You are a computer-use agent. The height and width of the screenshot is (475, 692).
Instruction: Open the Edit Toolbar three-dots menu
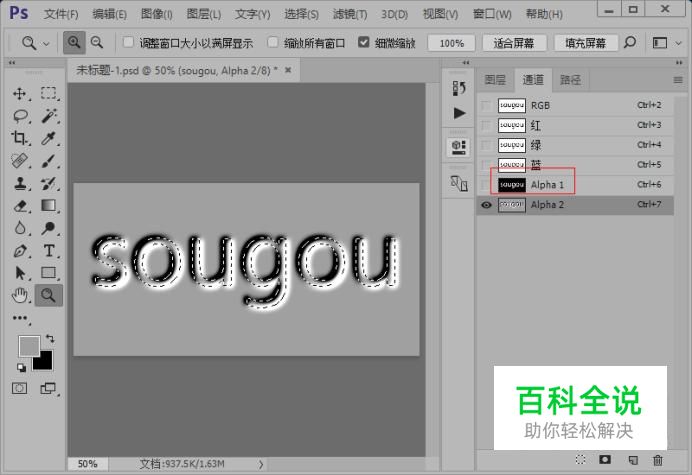pyautogui.click(x=19, y=318)
